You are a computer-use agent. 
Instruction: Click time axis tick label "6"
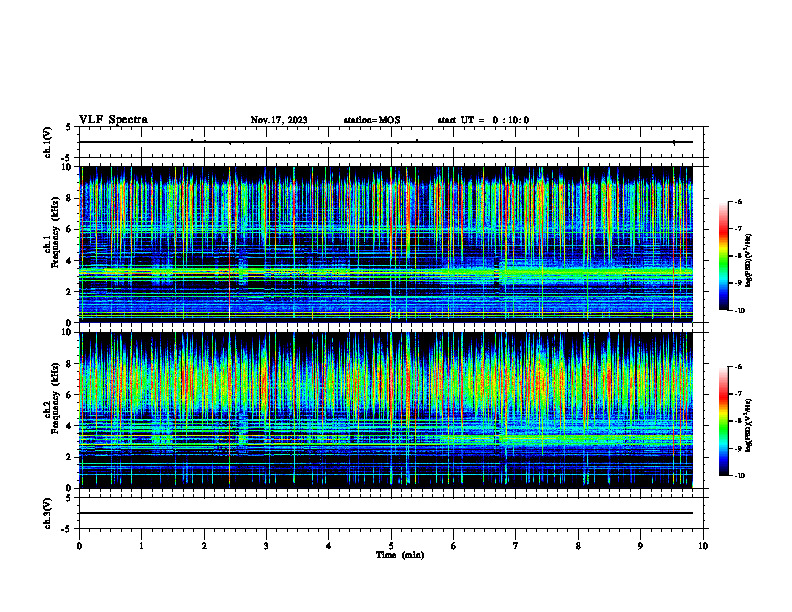[x=453, y=546]
